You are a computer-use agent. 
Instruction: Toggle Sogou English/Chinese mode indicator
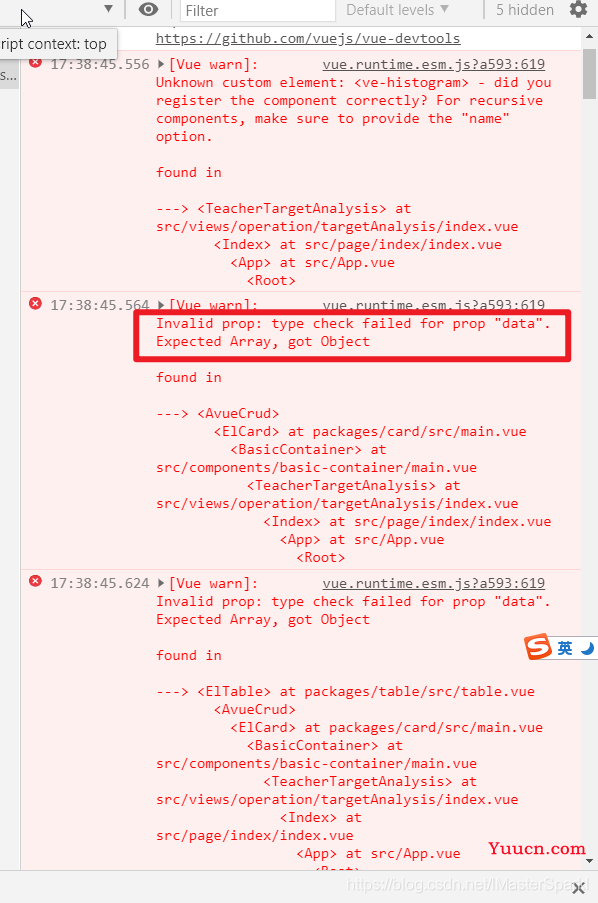pyautogui.click(x=565, y=648)
